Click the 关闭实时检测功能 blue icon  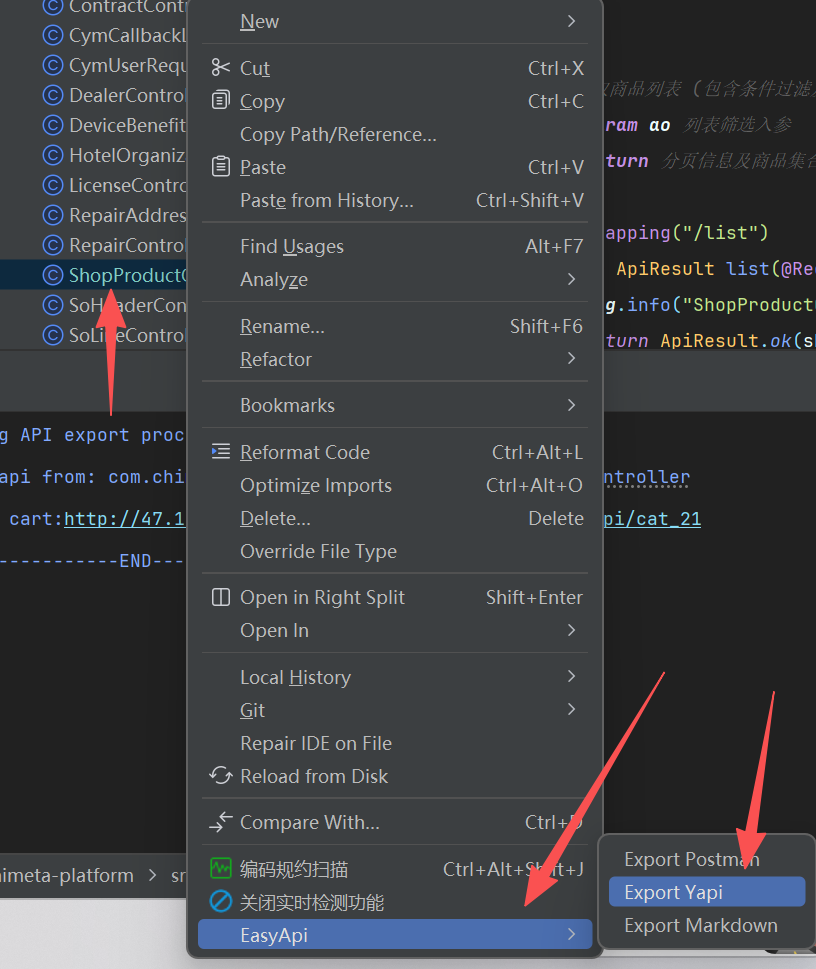click(221, 902)
